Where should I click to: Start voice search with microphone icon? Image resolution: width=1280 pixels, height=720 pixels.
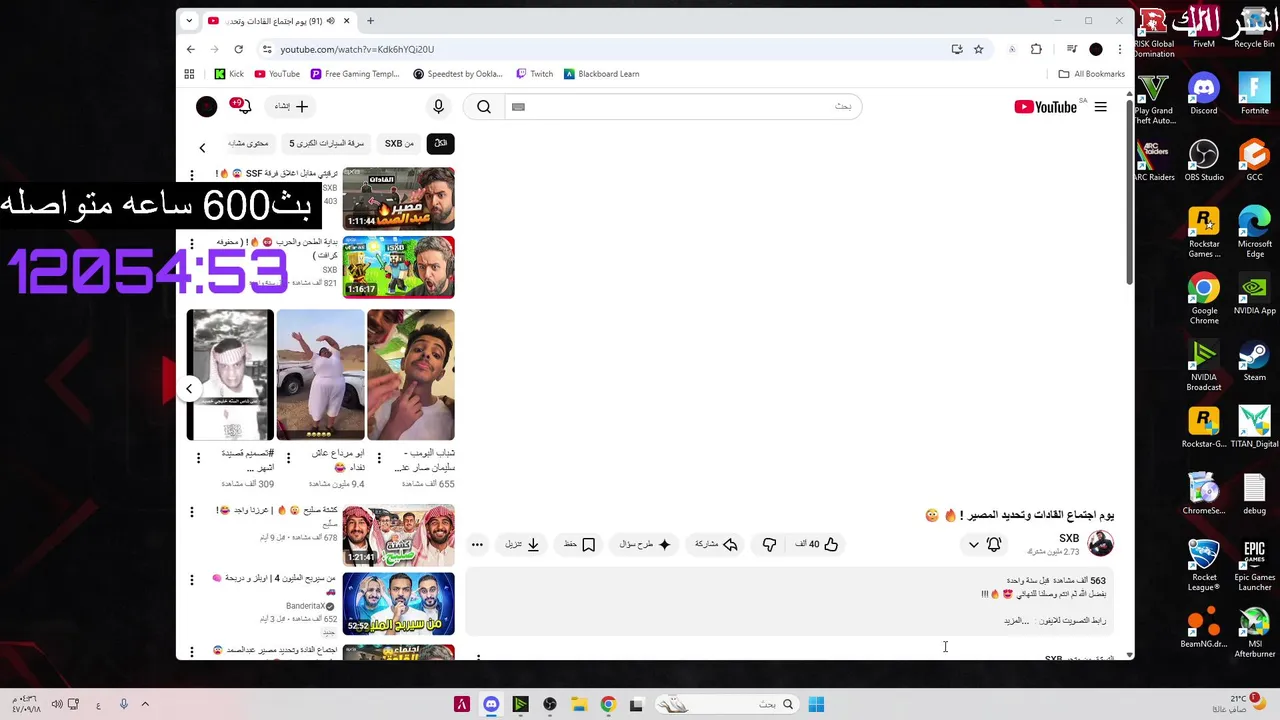[438, 106]
